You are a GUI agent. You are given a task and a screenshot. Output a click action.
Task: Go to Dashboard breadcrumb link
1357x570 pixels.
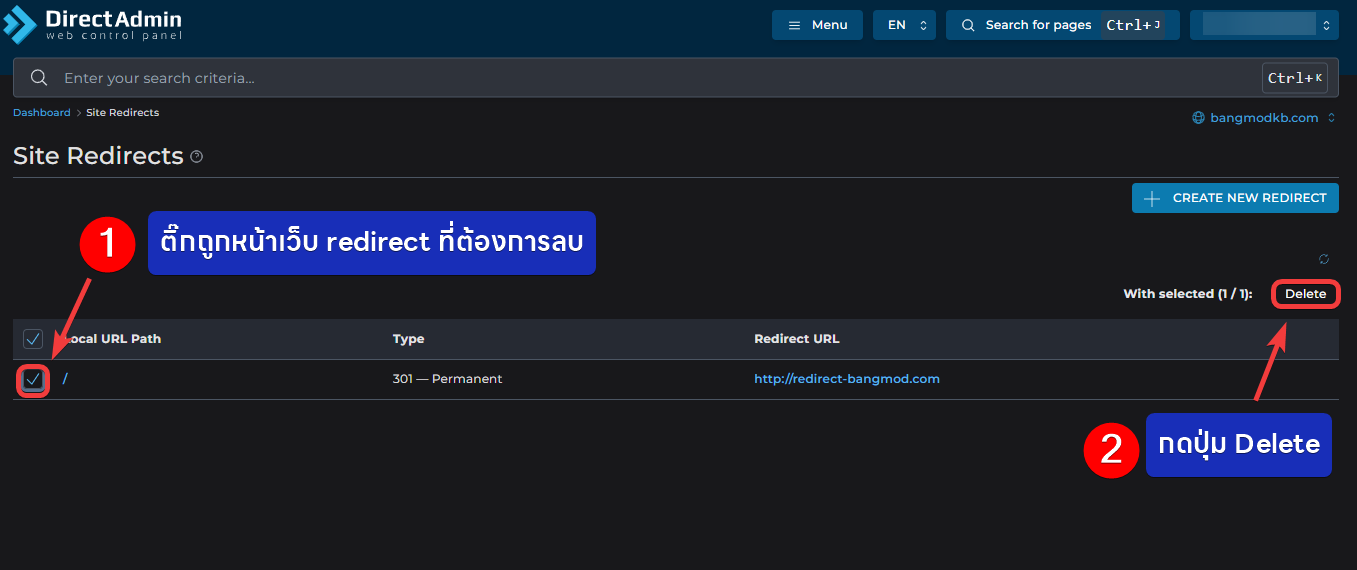42,113
